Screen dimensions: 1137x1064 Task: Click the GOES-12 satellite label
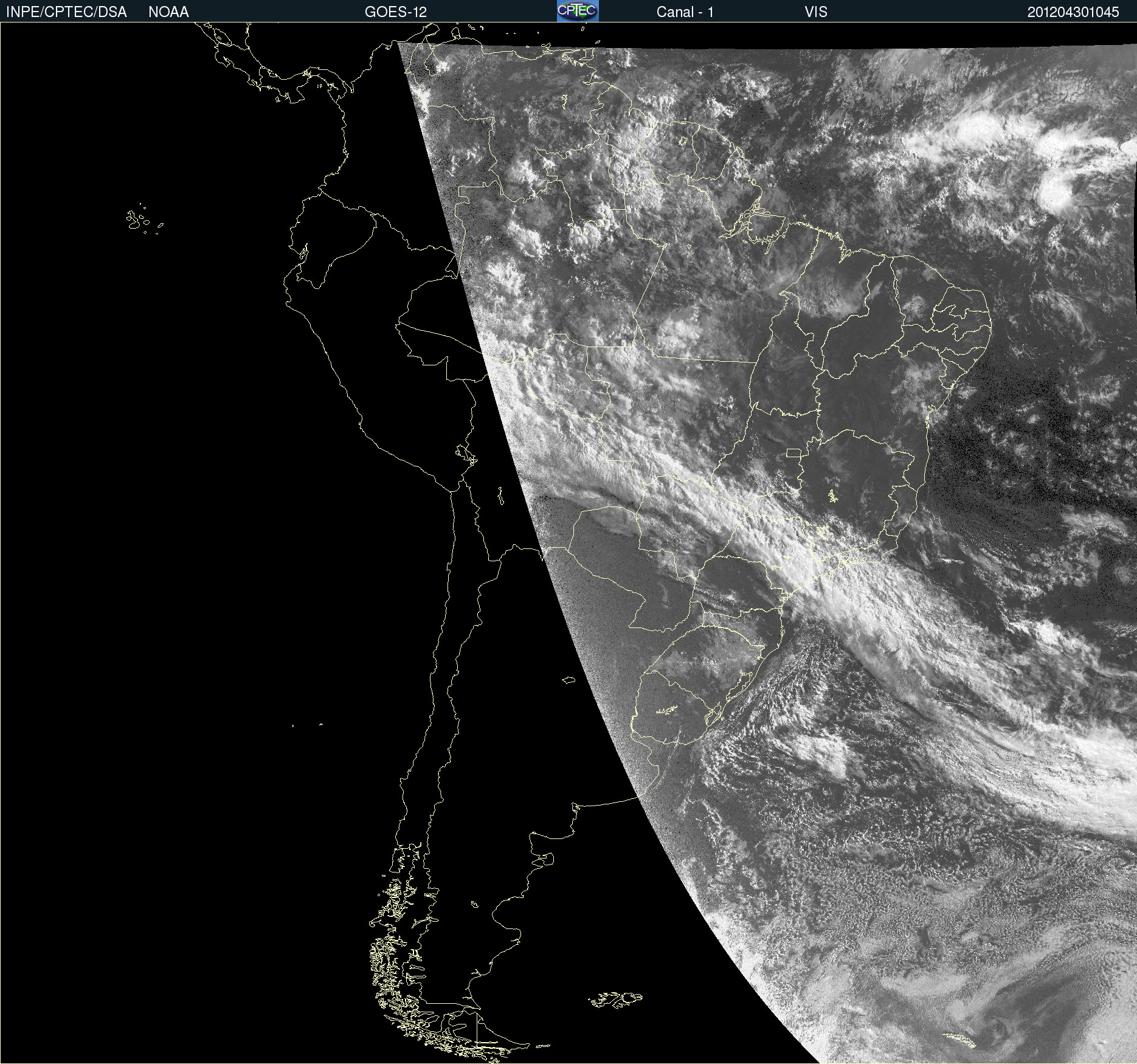pyautogui.click(x=396, y=12)
